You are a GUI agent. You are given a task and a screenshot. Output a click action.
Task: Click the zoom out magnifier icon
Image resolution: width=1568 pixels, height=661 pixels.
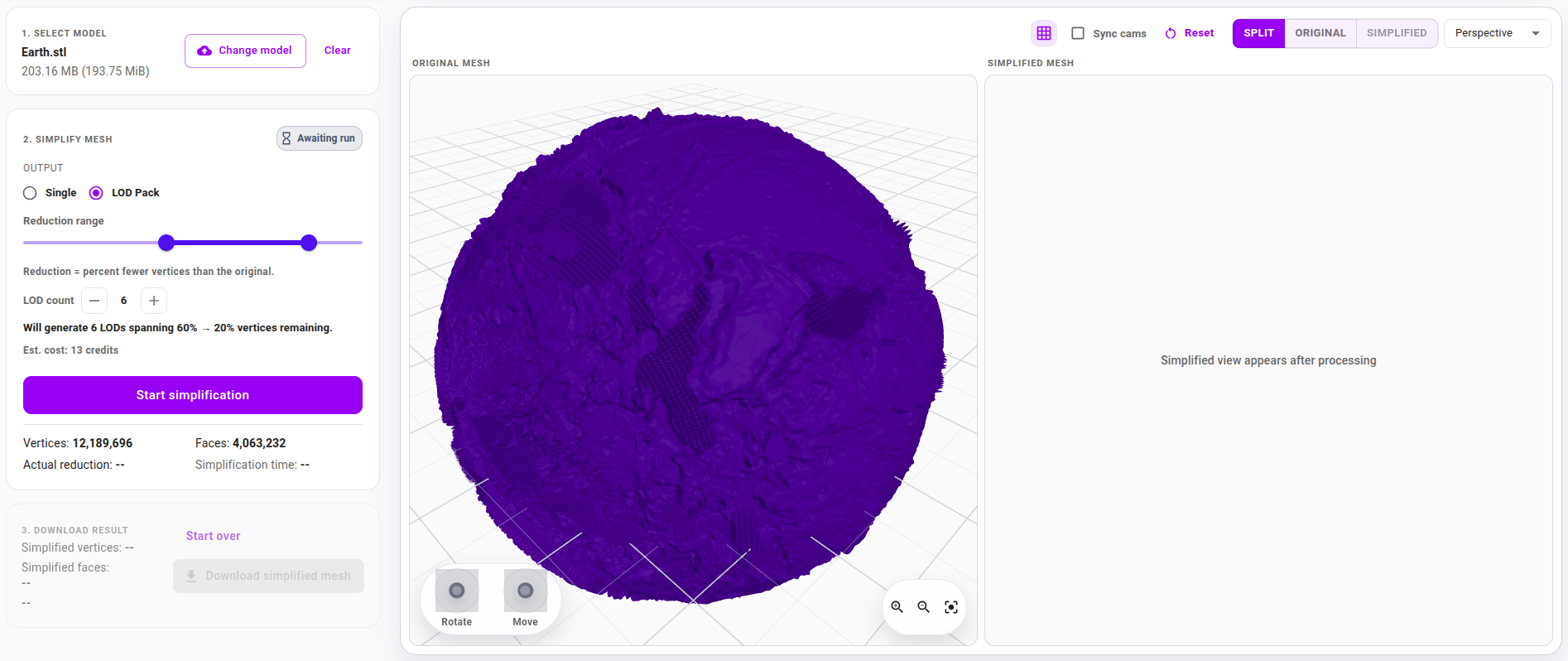(x=924, y=607)
